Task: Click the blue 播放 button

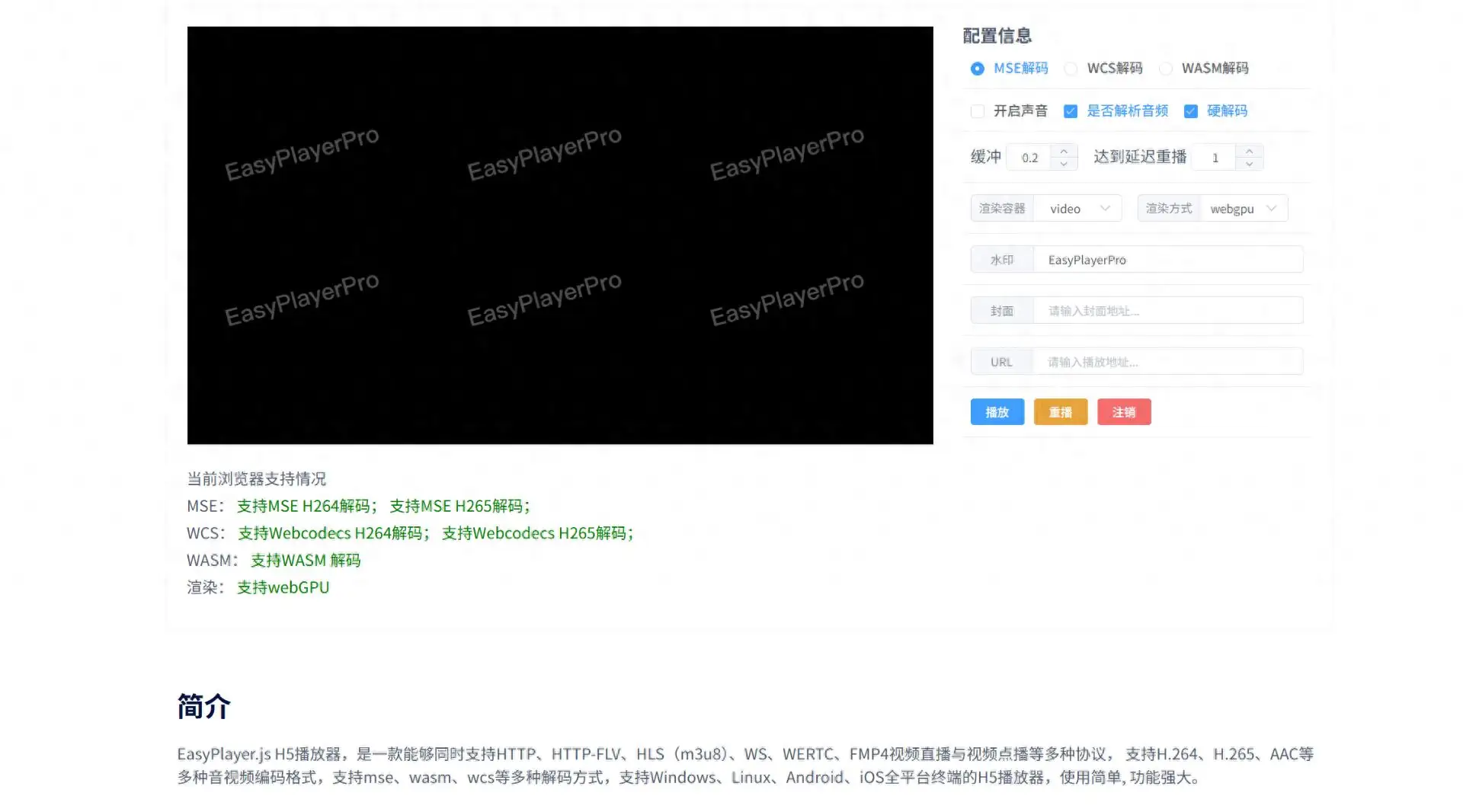Action: (x=997, y=412)
